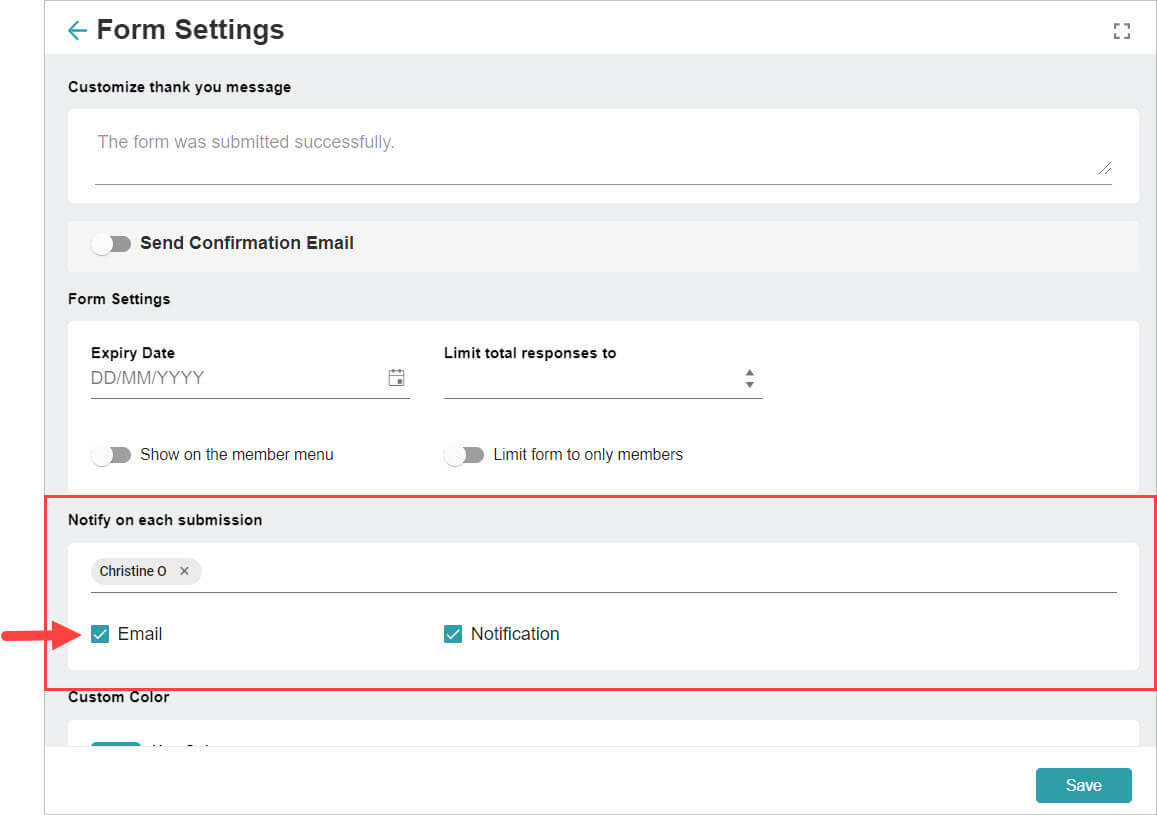Decrease the Limit total responses value
The width and height of the screenshot is (1157, 815).
[750, 384]
